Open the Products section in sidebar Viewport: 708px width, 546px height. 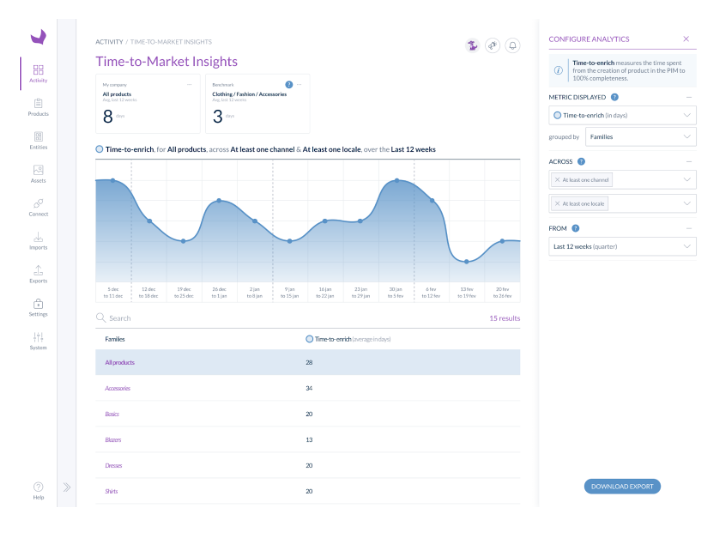click(38, 107)
